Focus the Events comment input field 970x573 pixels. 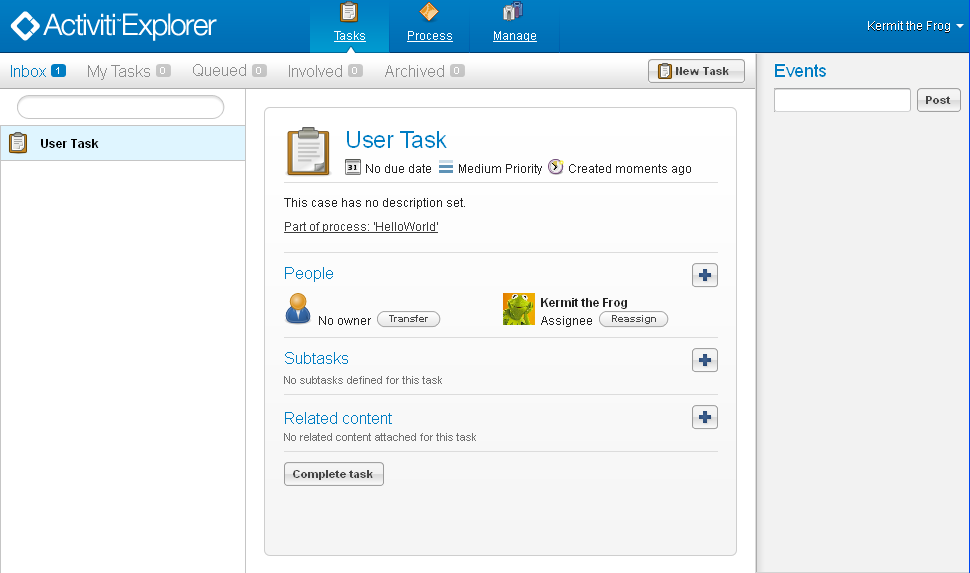click(x=842, y=100)
